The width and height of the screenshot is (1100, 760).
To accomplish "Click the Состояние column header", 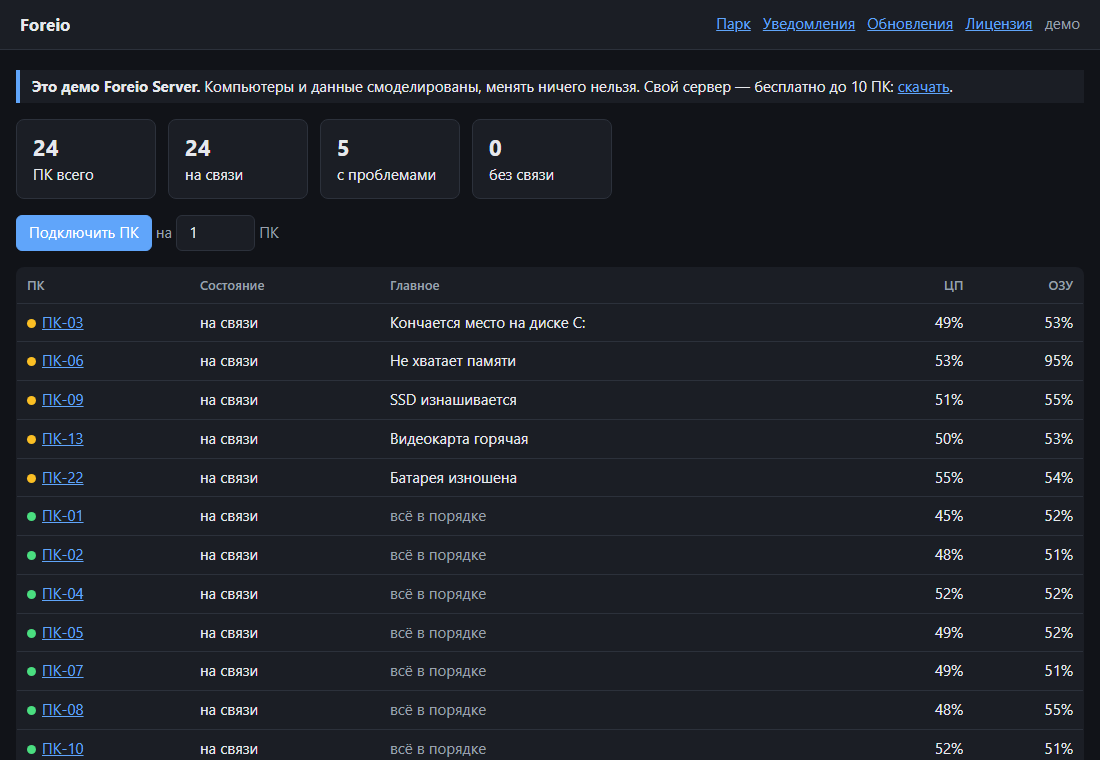I will (x=232, y=286).
